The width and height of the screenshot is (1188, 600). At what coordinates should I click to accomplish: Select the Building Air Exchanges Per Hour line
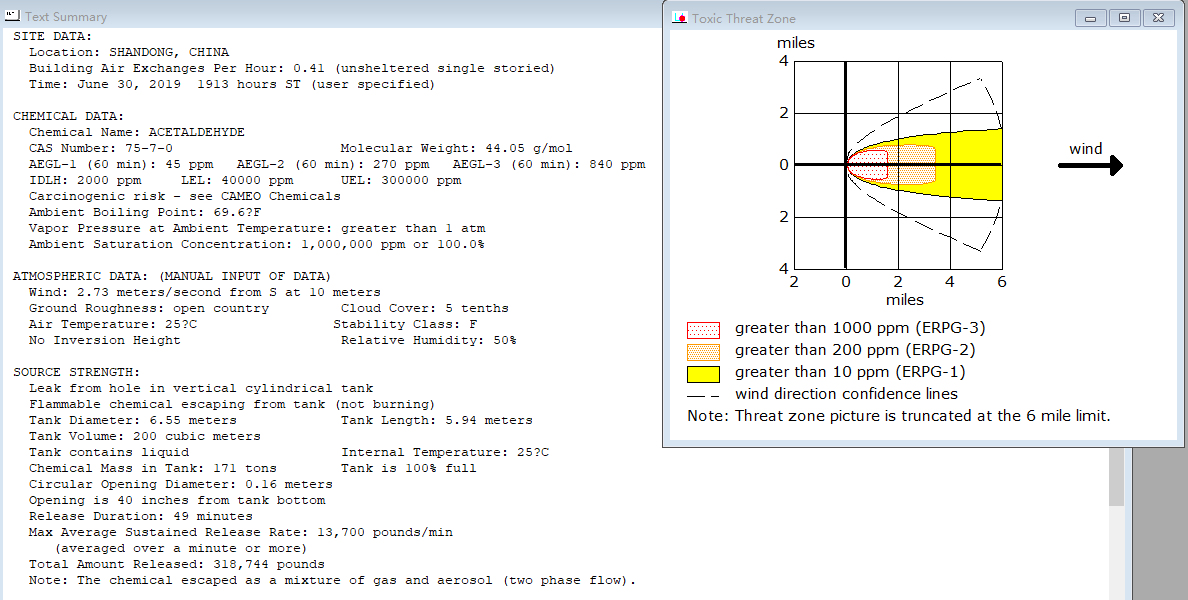click(x=292, y=68)
